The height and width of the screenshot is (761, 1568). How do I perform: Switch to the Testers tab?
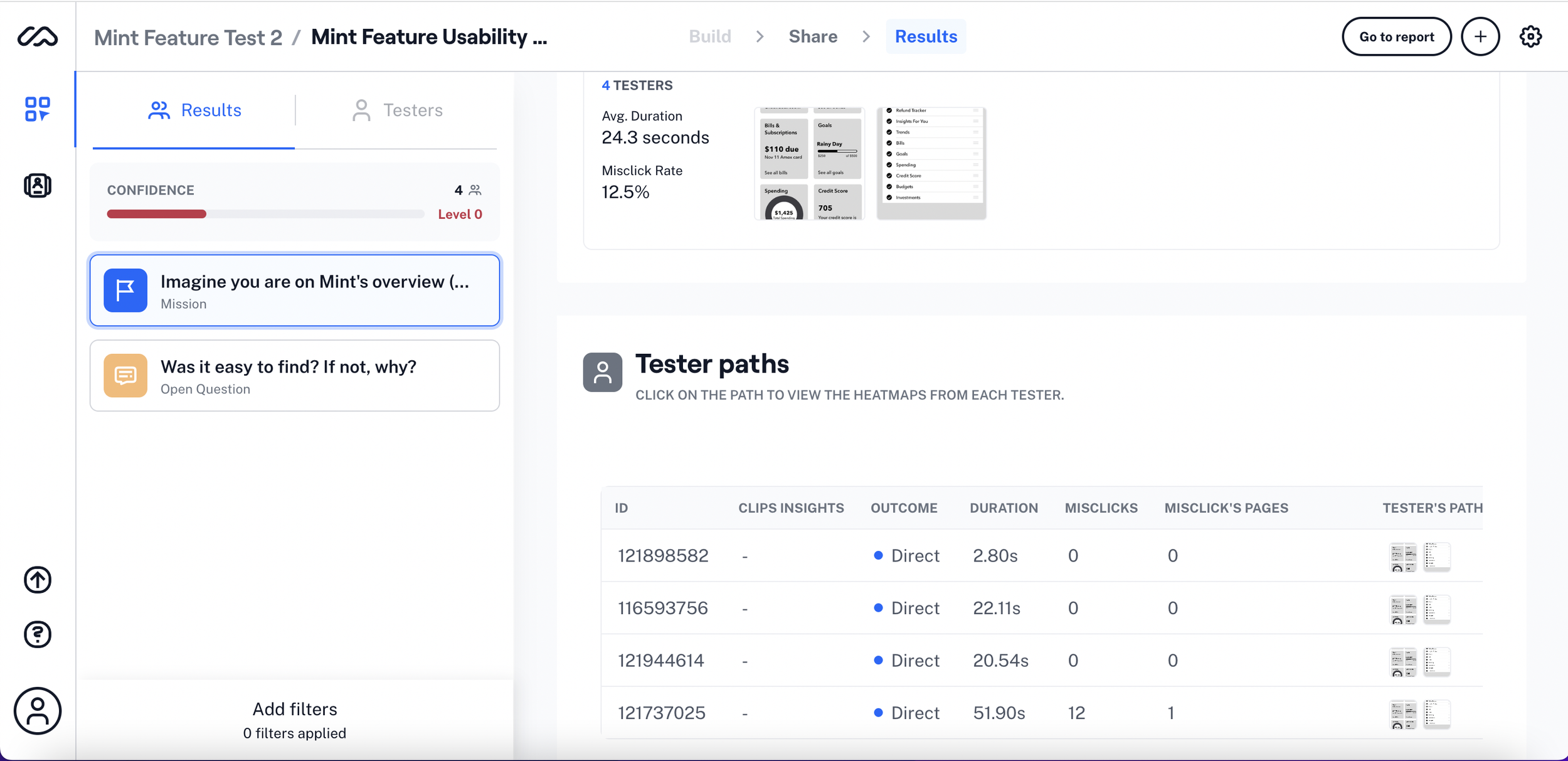397,110
